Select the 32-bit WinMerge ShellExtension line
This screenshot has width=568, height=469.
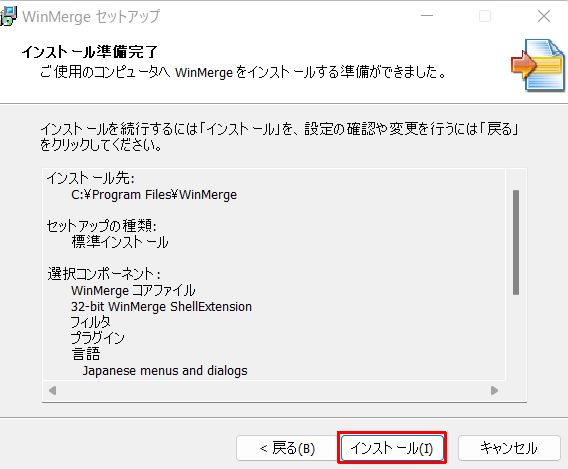click(161, 307)
